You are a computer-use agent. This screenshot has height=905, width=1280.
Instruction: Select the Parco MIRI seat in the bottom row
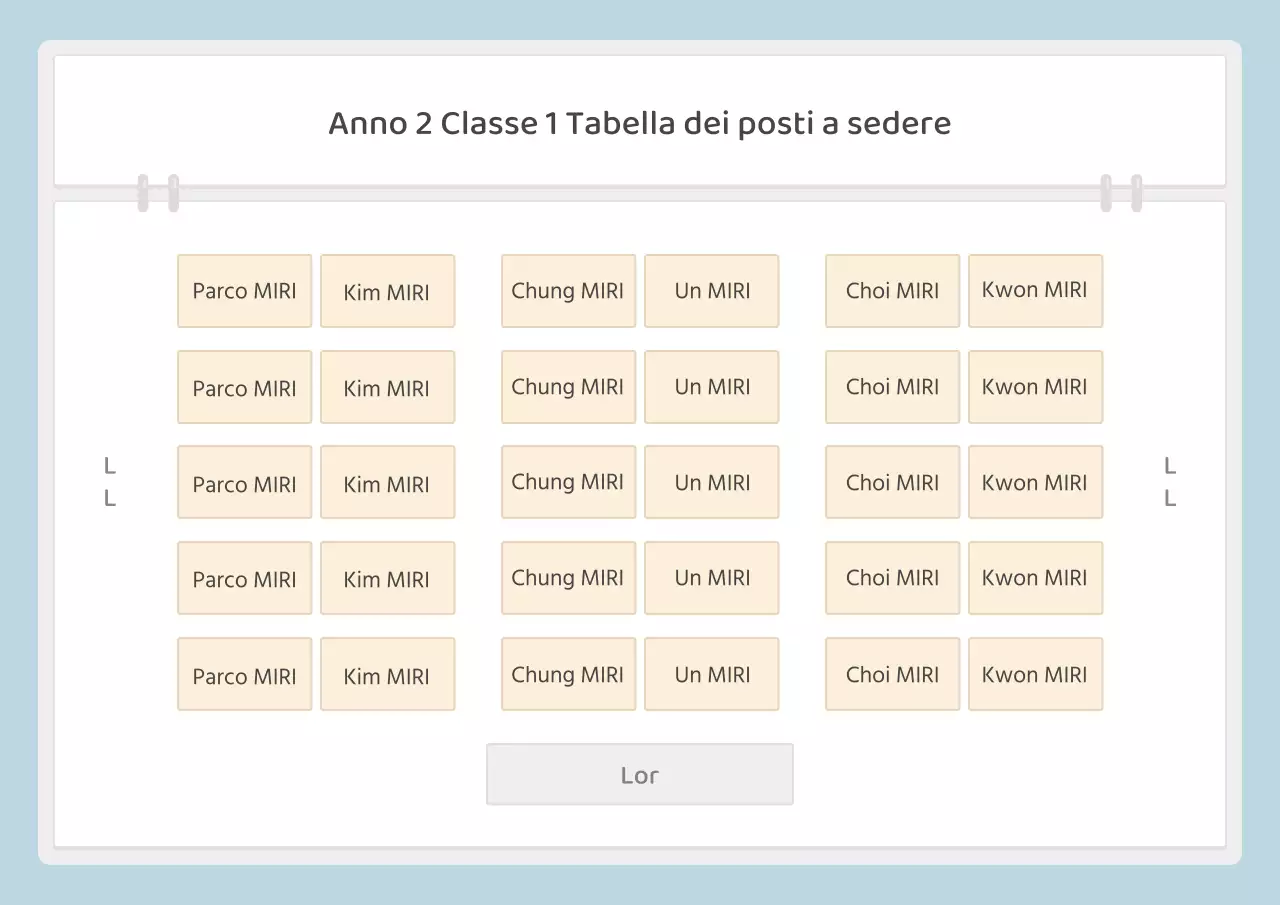click(x=244, y=674)
